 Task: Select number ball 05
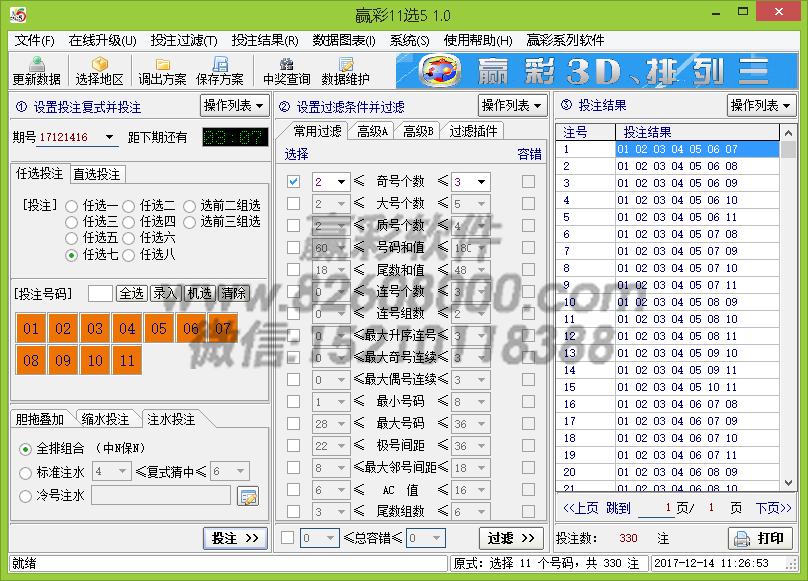pyautogui.click(x=159, y=328)
